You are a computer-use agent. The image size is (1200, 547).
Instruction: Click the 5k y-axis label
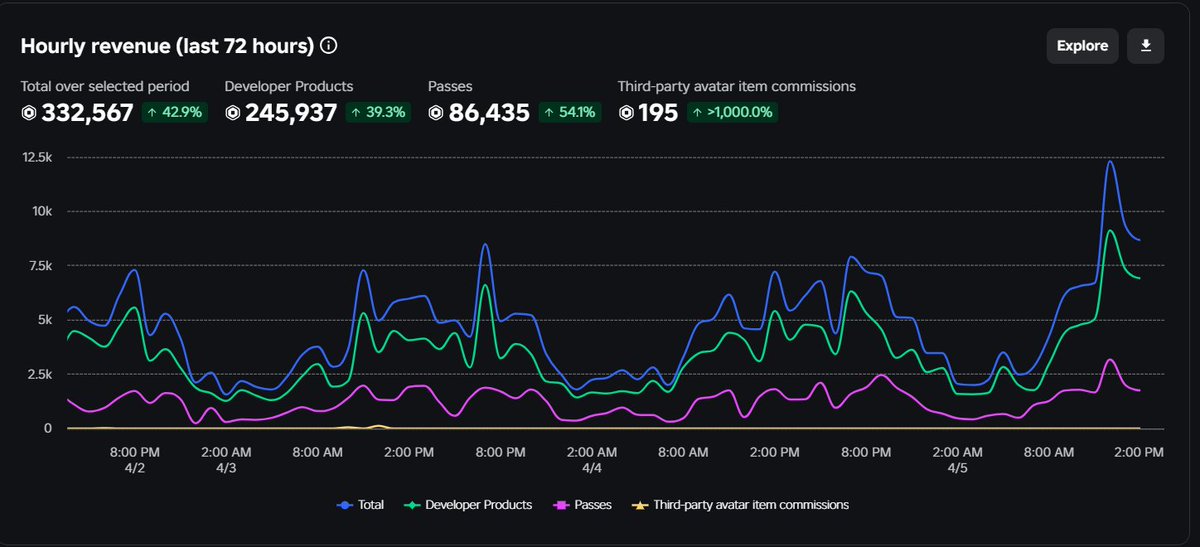[x=44, y=320]
